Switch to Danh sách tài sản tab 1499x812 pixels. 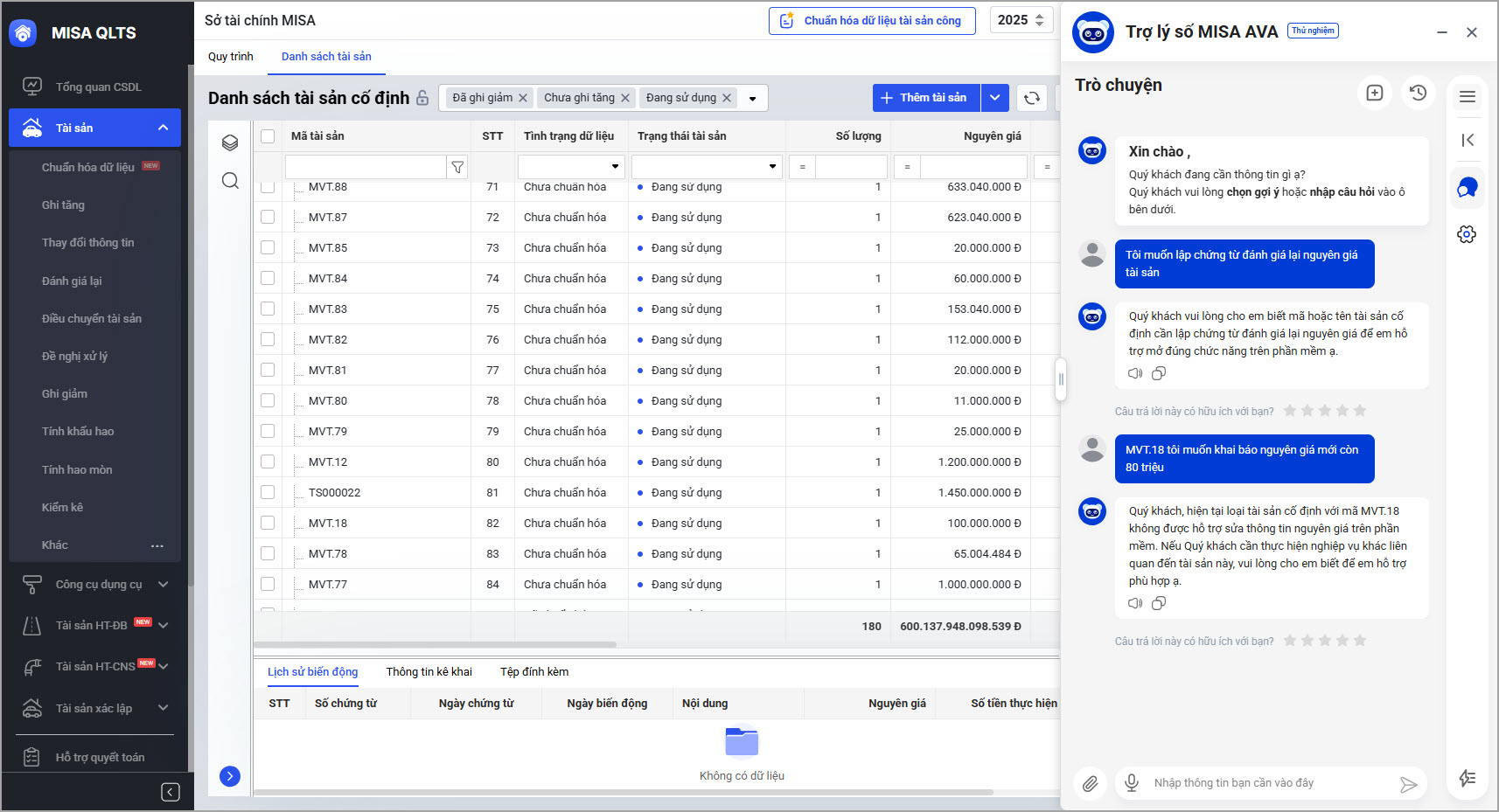pos(326,57)
